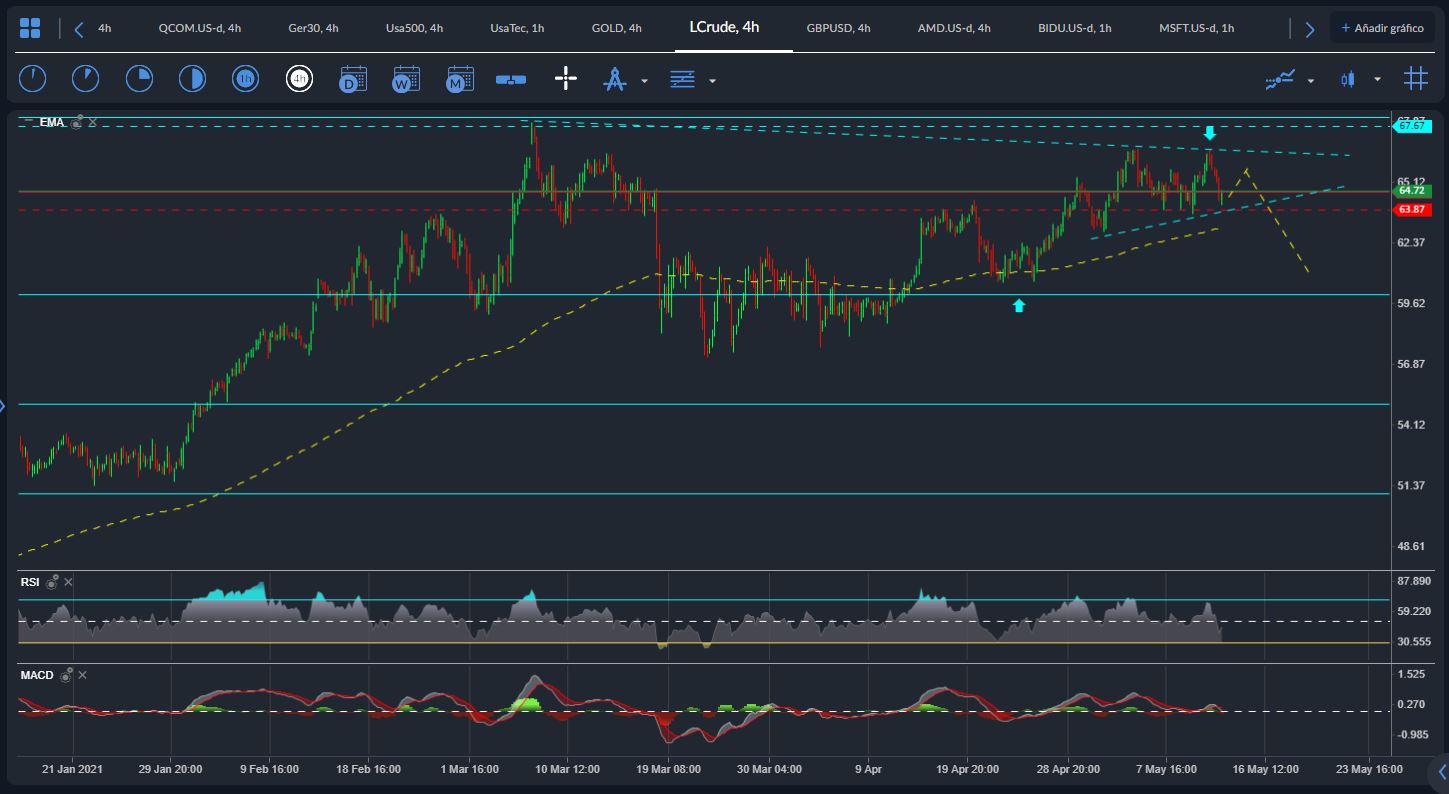
Task: Expand the indicators dropdown arrow
Action: [x=1310, y=80]
